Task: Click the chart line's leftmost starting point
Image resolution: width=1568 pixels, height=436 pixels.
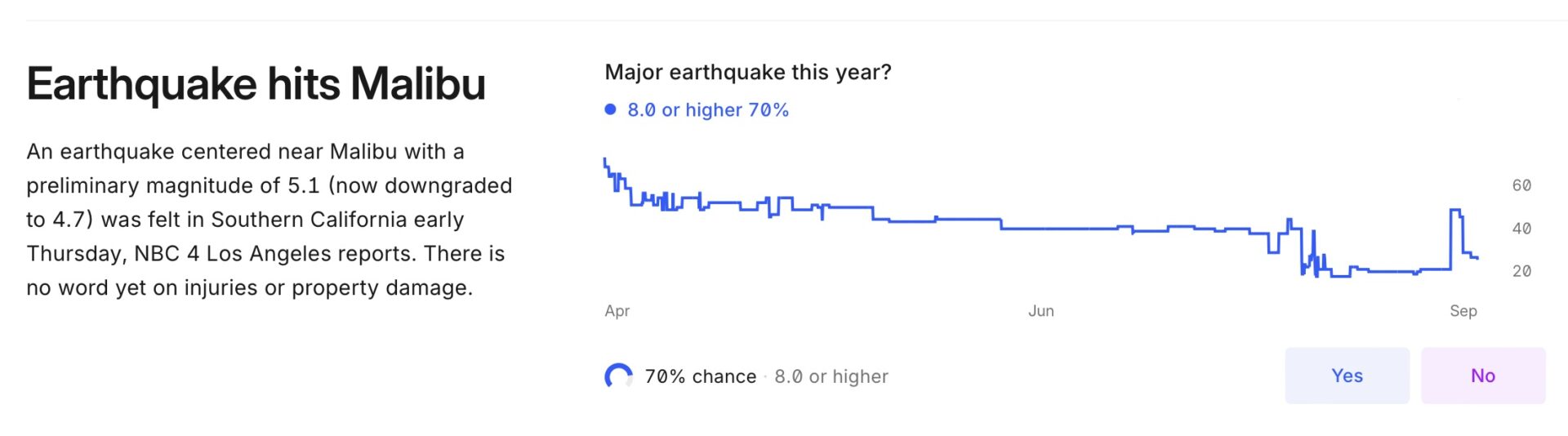Action: 604,159
